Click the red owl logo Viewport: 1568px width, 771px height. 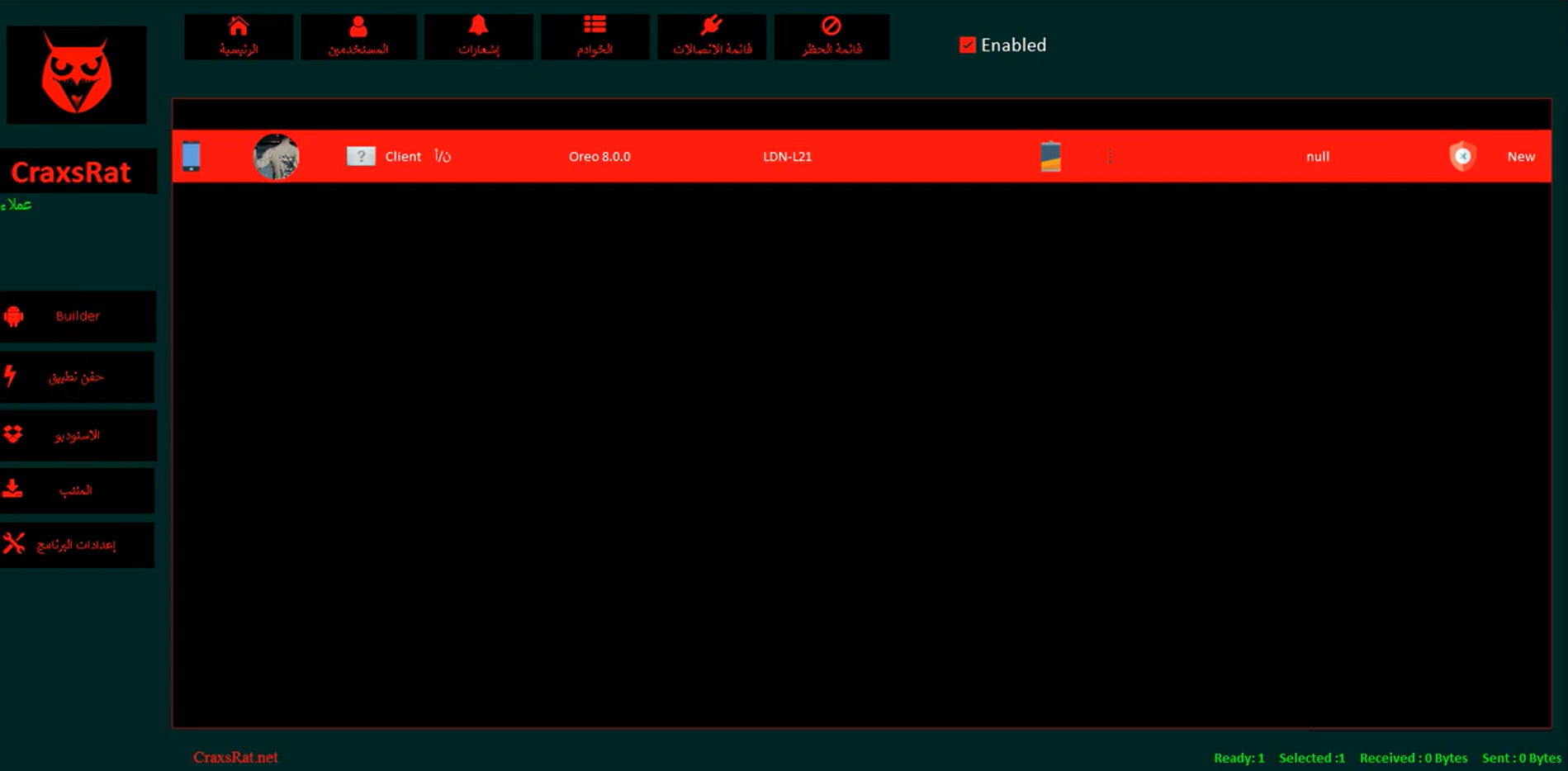tap(77, 75)
